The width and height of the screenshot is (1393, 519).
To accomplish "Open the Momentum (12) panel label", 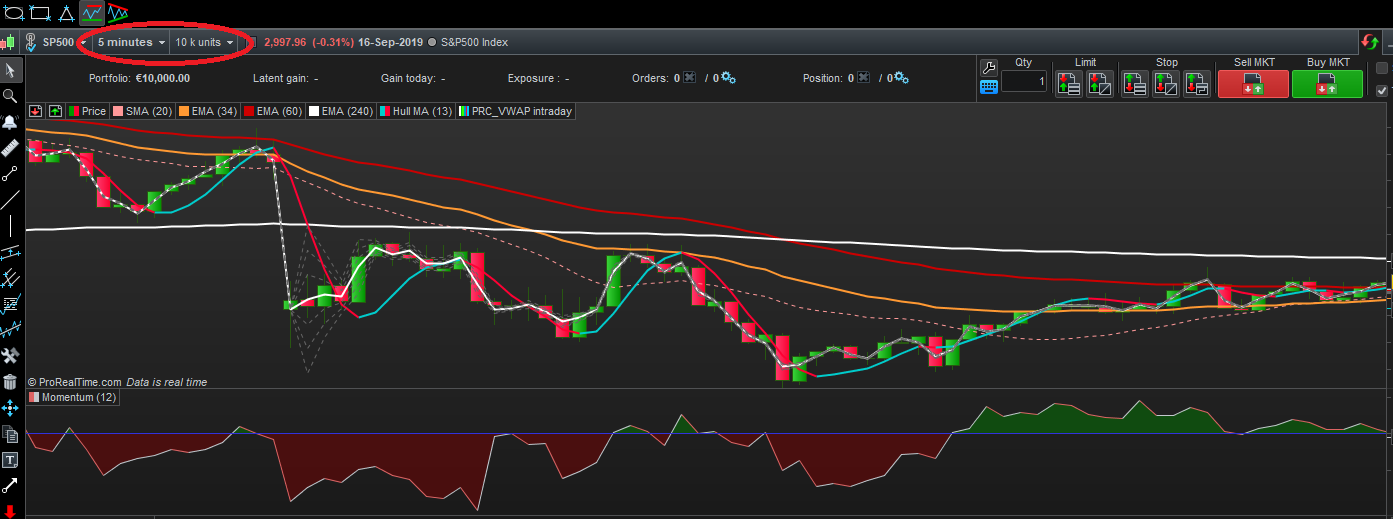I will point(73,397).
